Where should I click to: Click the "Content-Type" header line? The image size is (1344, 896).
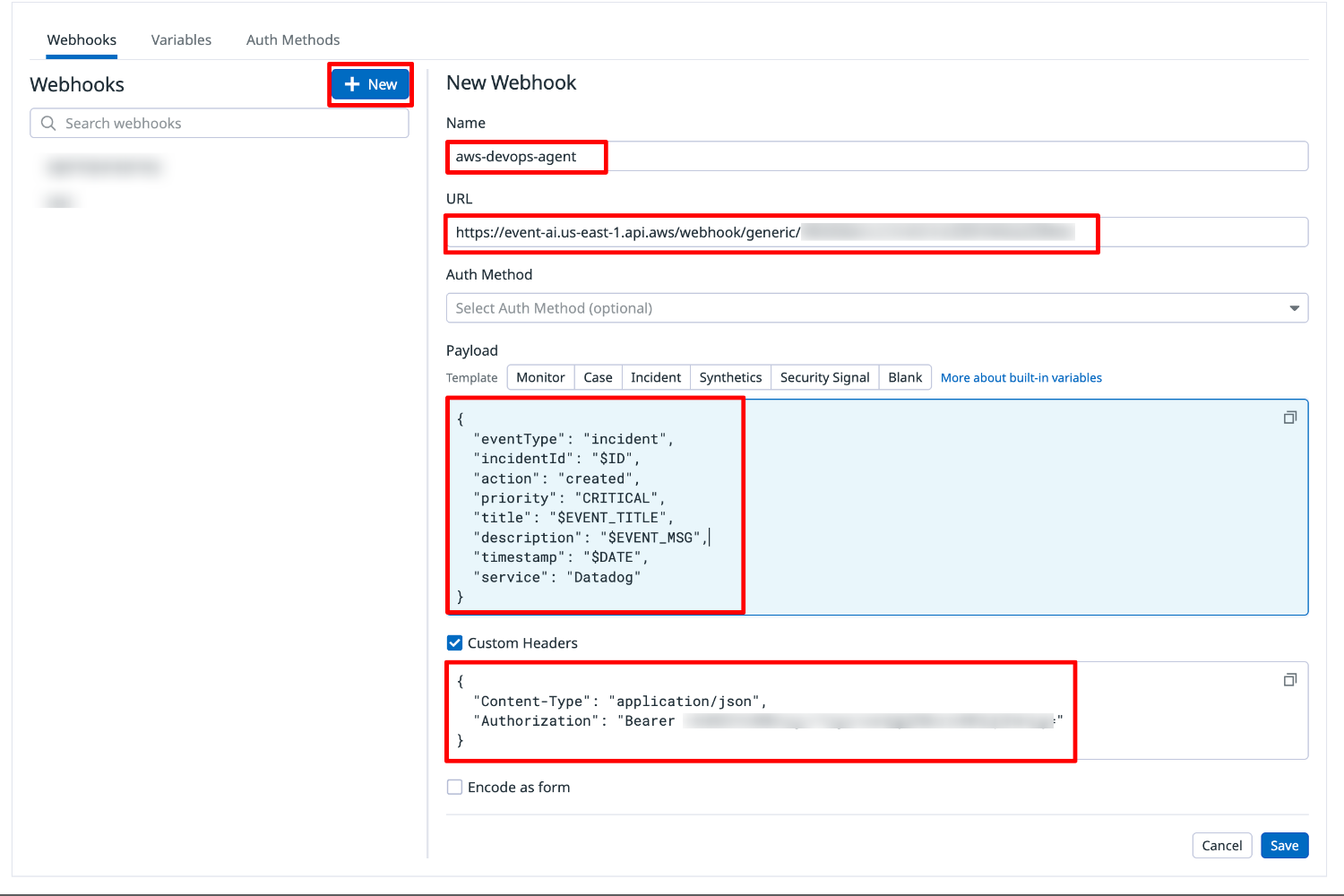pyautogui.click(x=620, y=702)
